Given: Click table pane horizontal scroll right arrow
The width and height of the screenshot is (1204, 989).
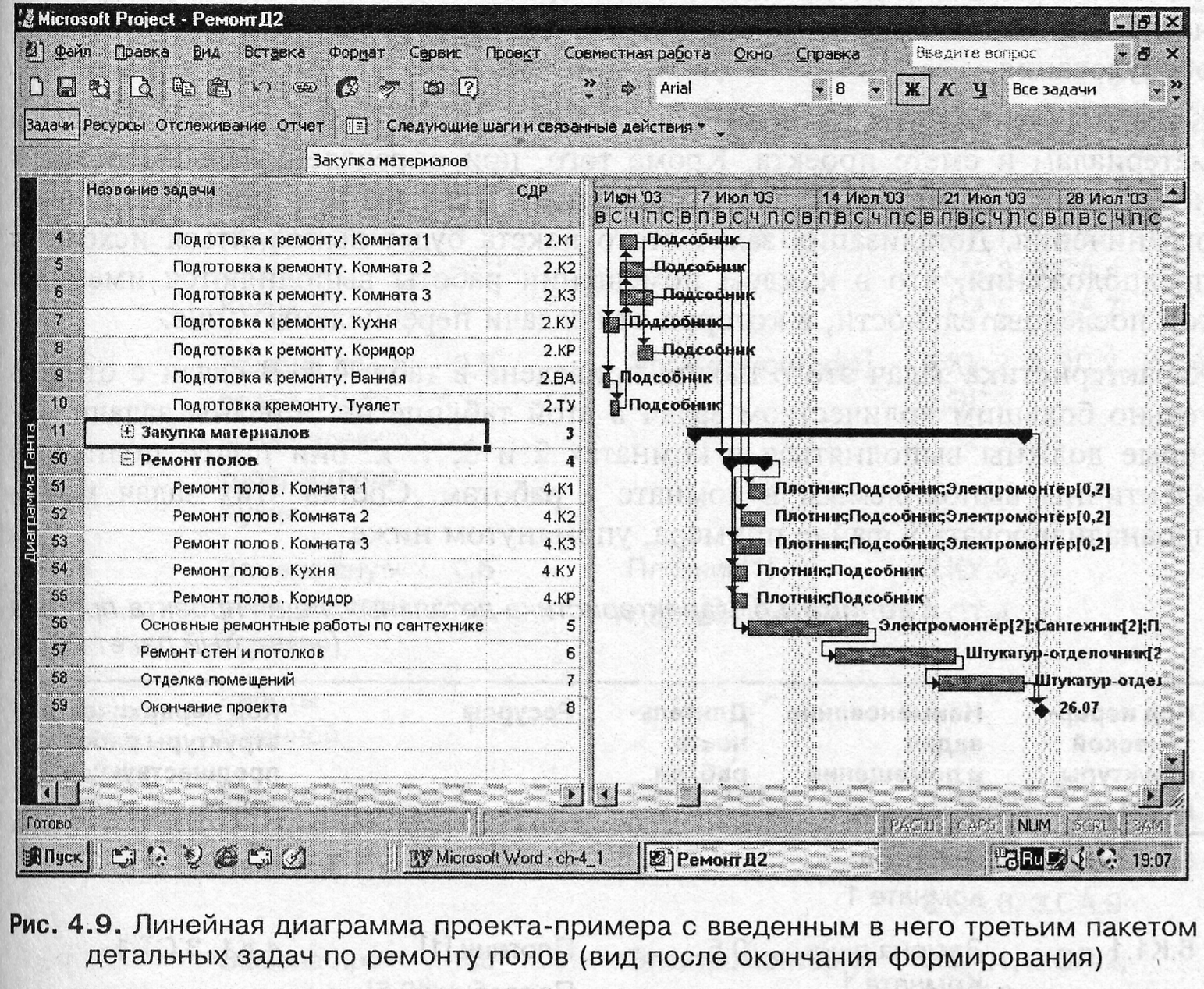Looking at the screenshot, I should tap(573, 795).
